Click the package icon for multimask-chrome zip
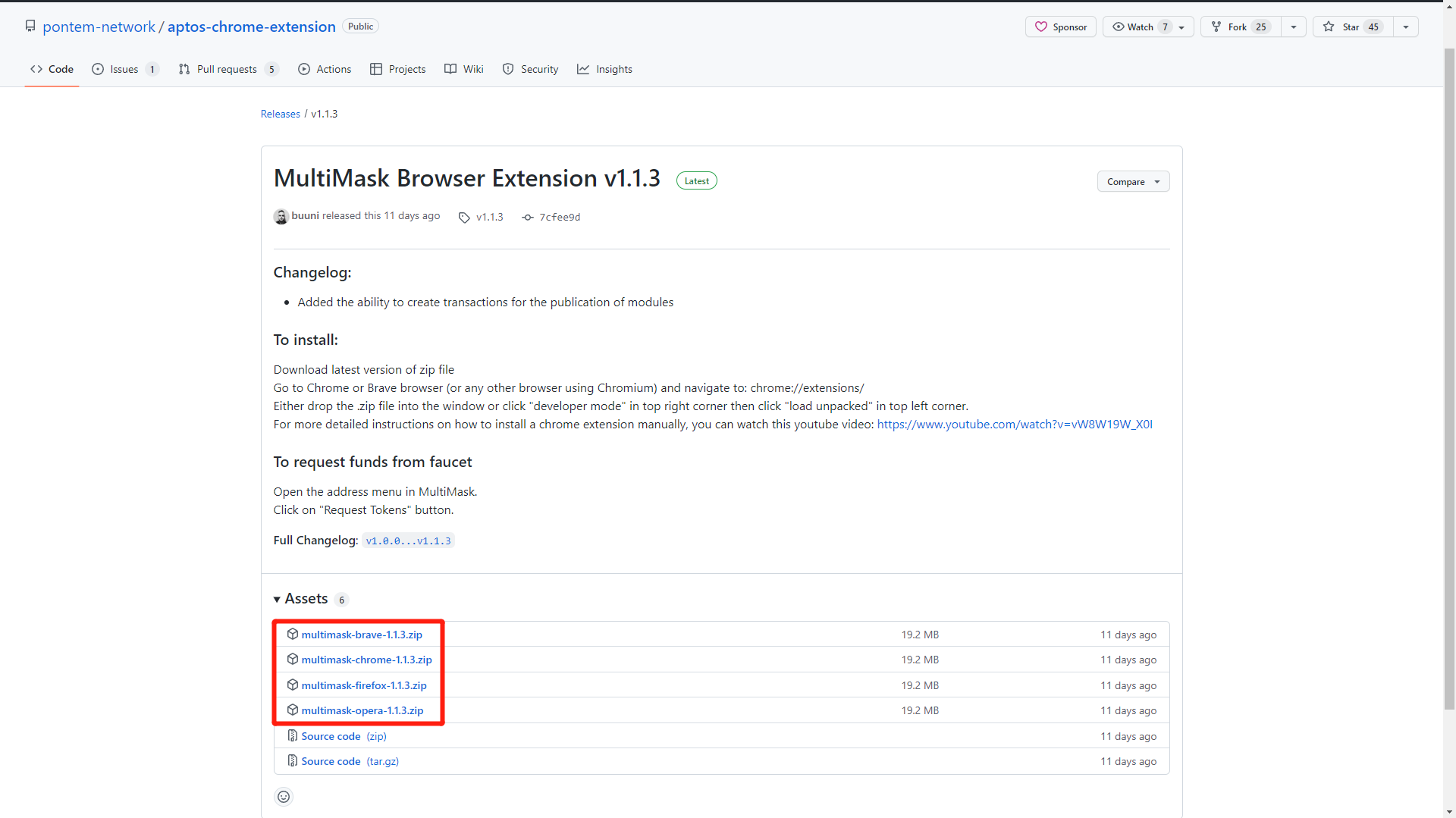Viewport: 1456px width, 818px height. [292, 660]
